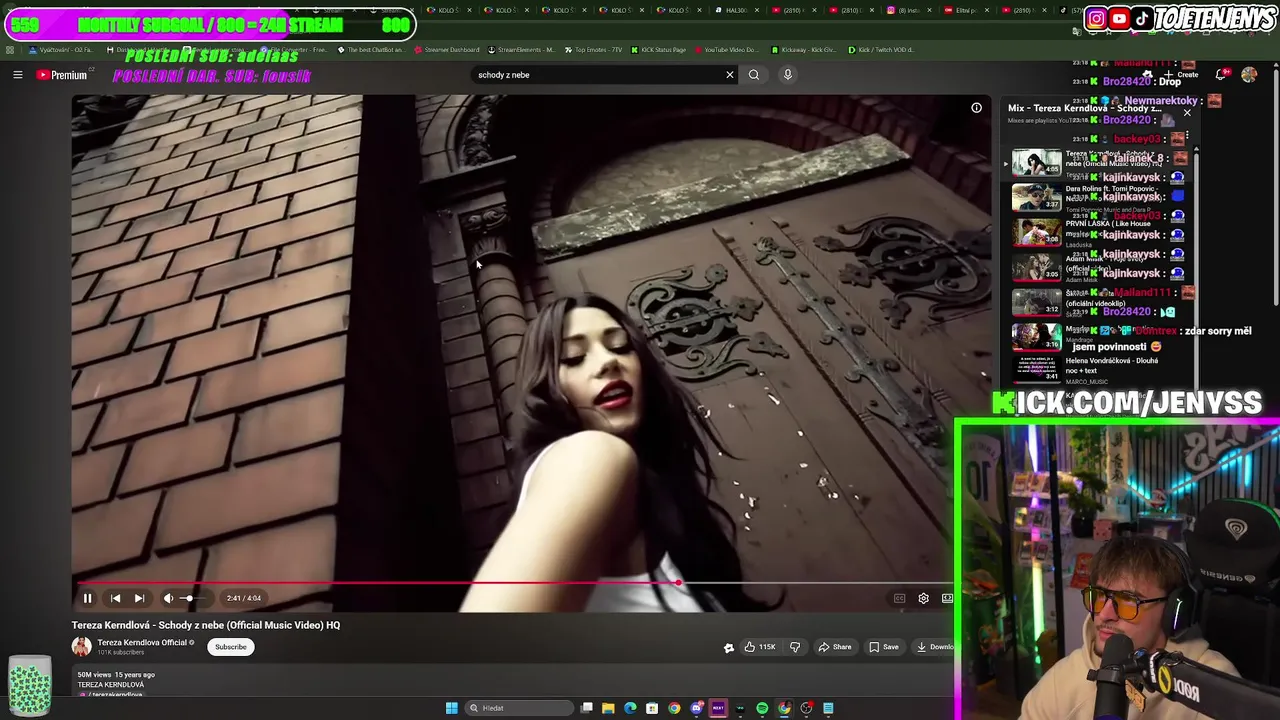This screenshot has width=1280, height=720.
Task: Open YouTube hamburger guide menu
Action: 17,75
